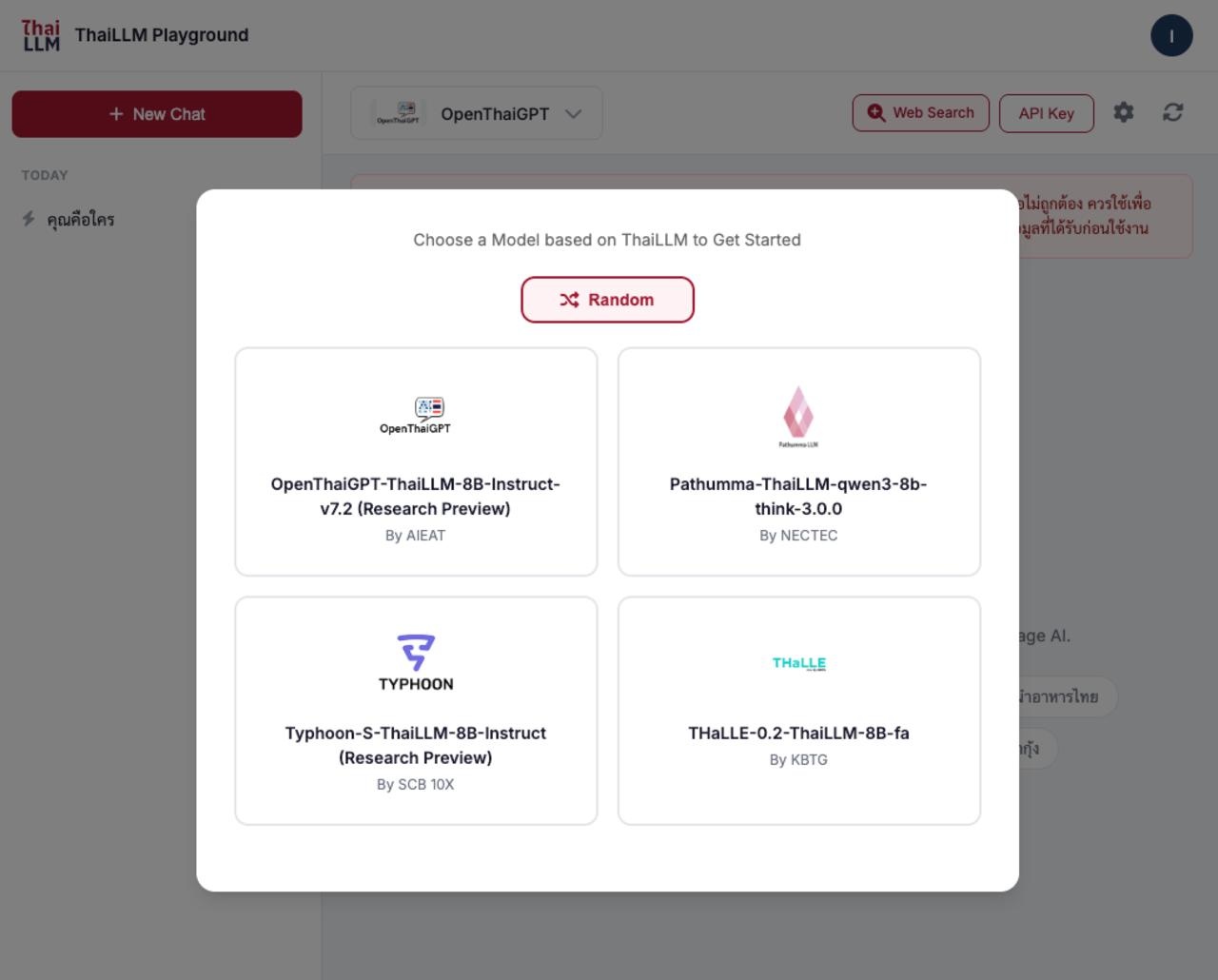Click the ThaiLLM logo in header
Image resolution: width=1218 pixels, height=980 pixels.
coord(41,35)
